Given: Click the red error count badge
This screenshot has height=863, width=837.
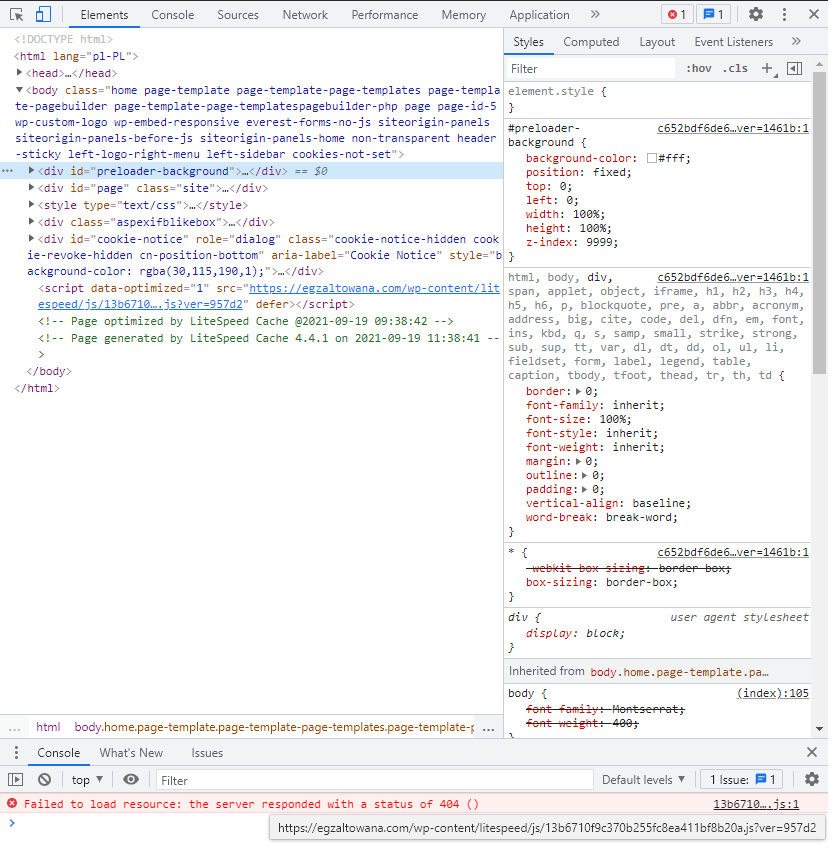Looking at the screenshot, I should [x=677, y=14].
